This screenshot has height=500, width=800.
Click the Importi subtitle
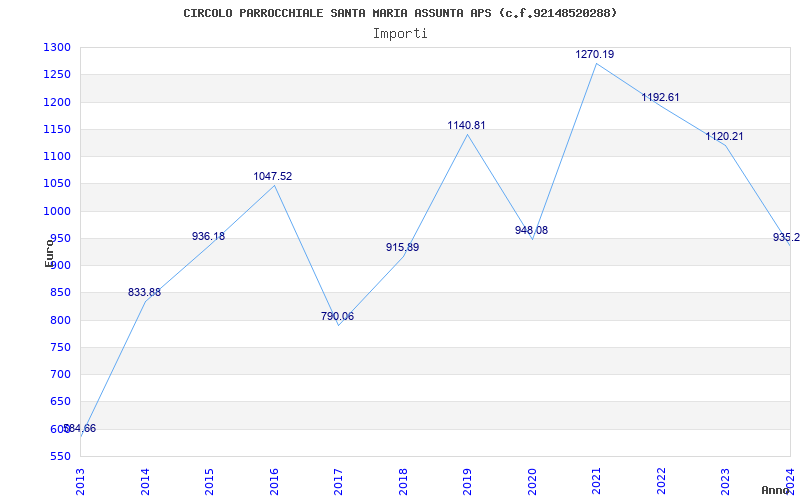400,34
